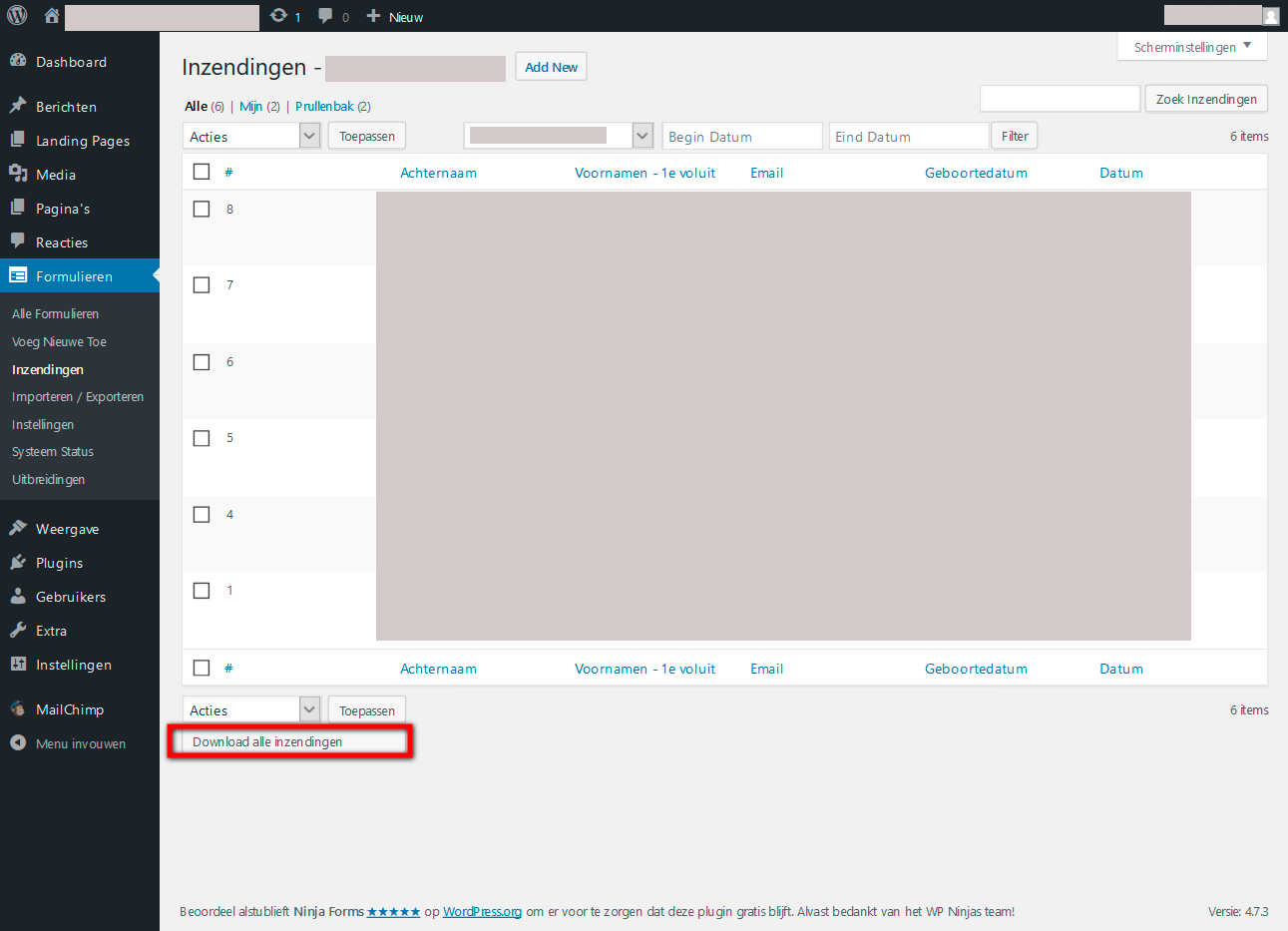Check the box for submission 7

pyautogui.click(x=202, y=284)
